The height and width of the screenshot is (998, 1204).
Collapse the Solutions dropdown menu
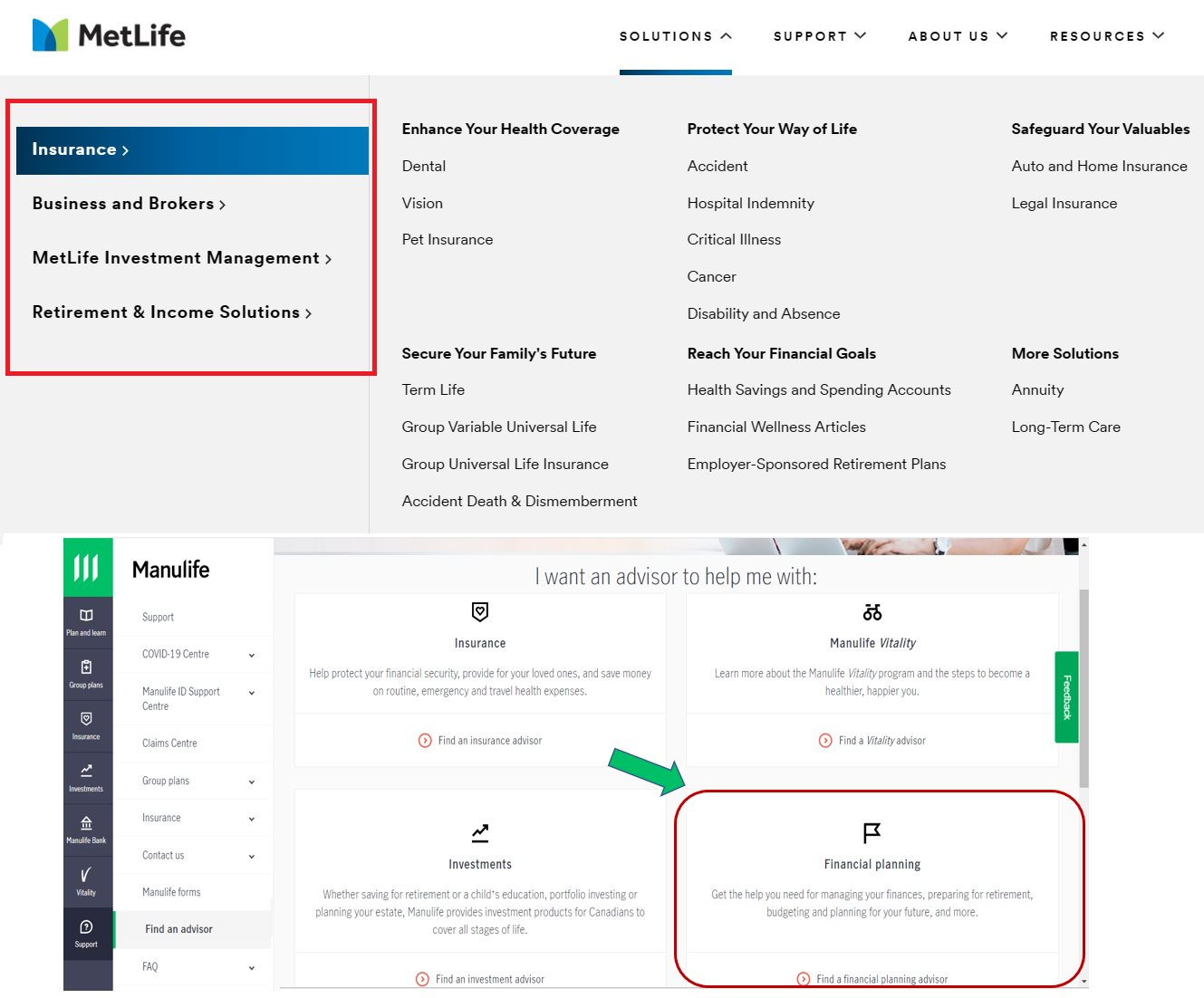pyautogui.click(x=675, y=36)
